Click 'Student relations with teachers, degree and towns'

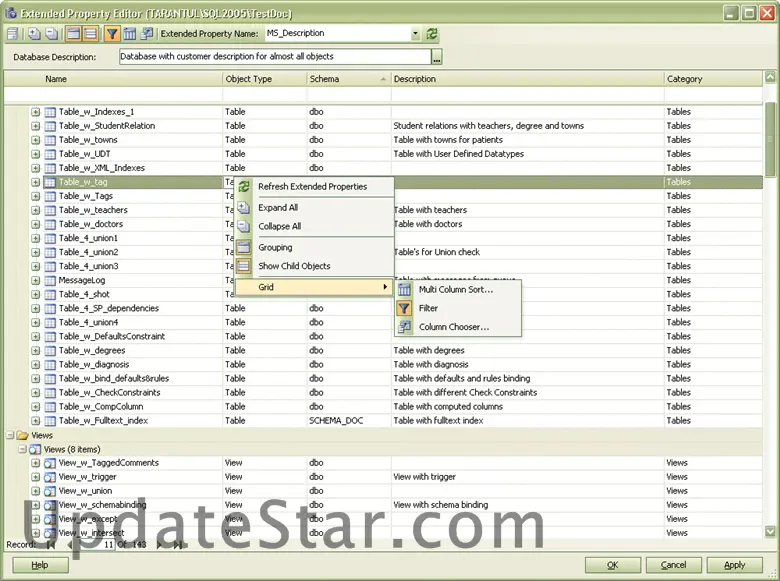pos(488,126)
